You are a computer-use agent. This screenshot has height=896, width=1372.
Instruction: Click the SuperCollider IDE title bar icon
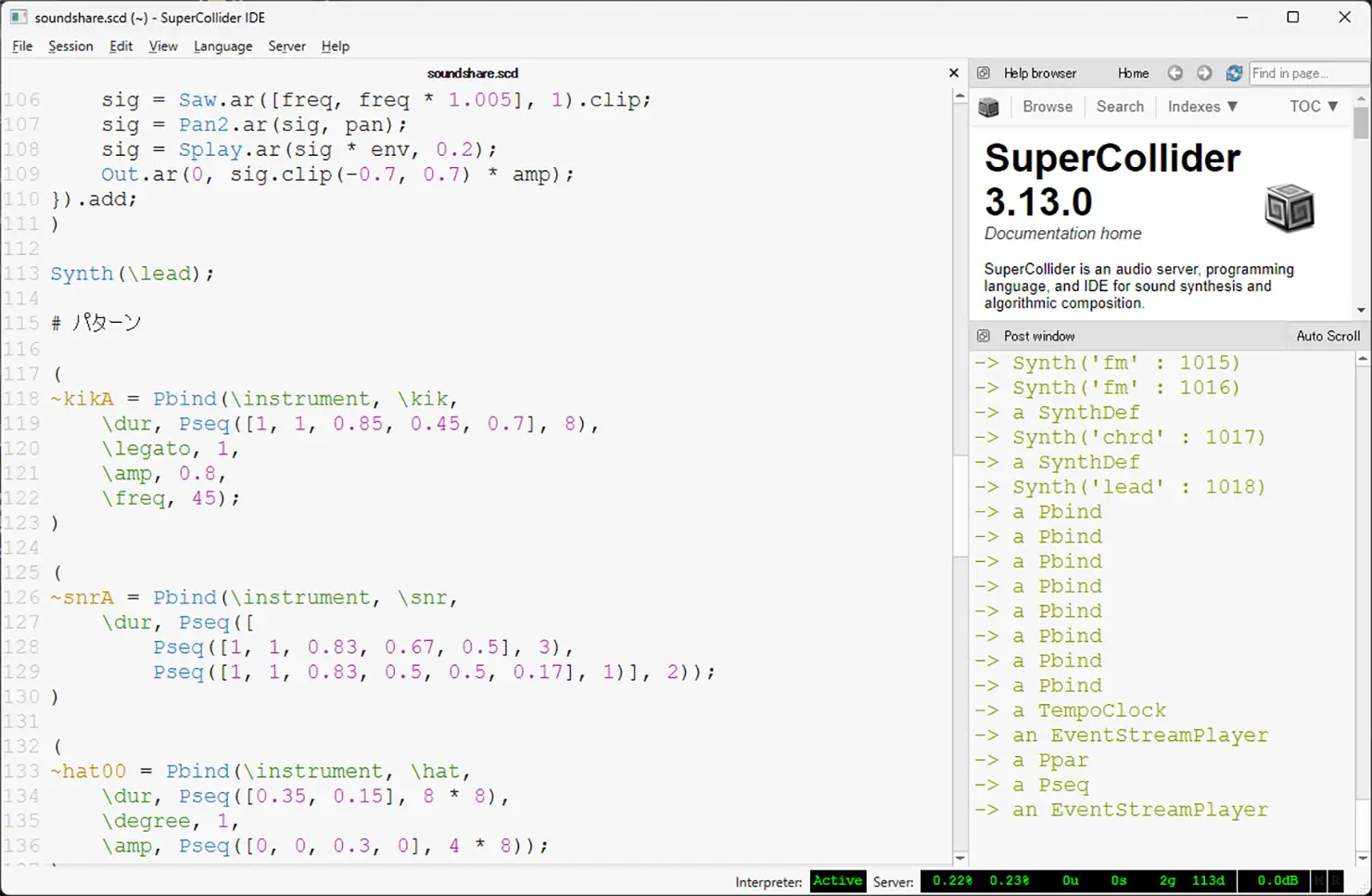pyautogui.click(x=18, y=17)
